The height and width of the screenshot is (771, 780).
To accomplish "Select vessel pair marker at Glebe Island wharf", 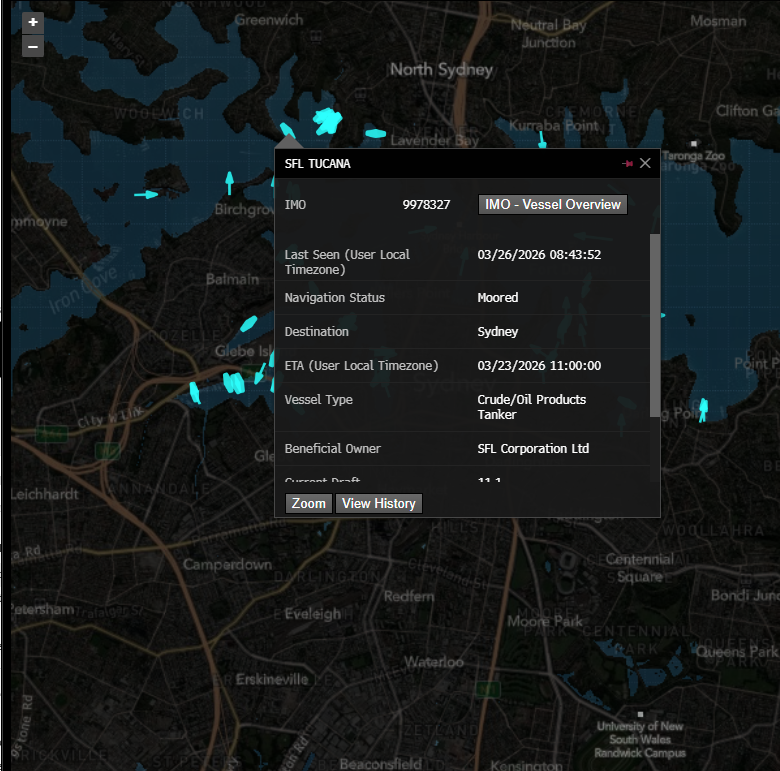I will pos(233,383).
